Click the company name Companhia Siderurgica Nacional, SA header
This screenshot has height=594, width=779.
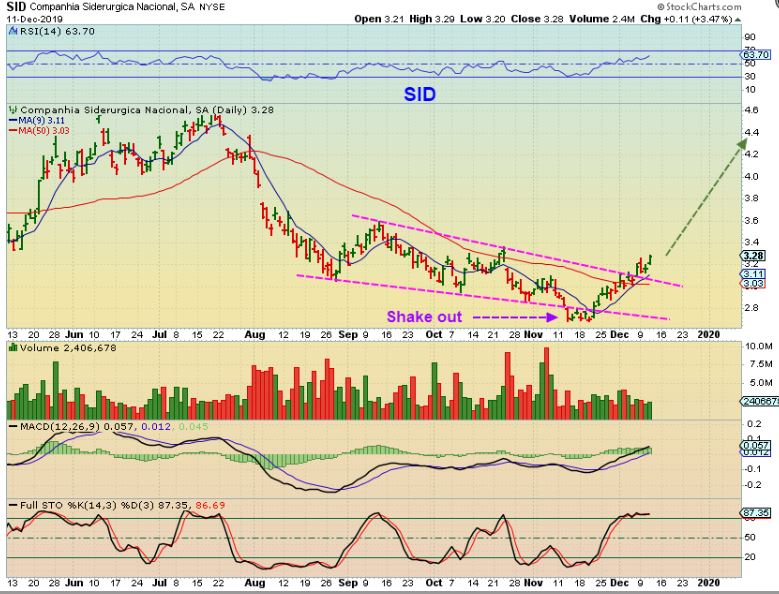(x=112, y=7)
